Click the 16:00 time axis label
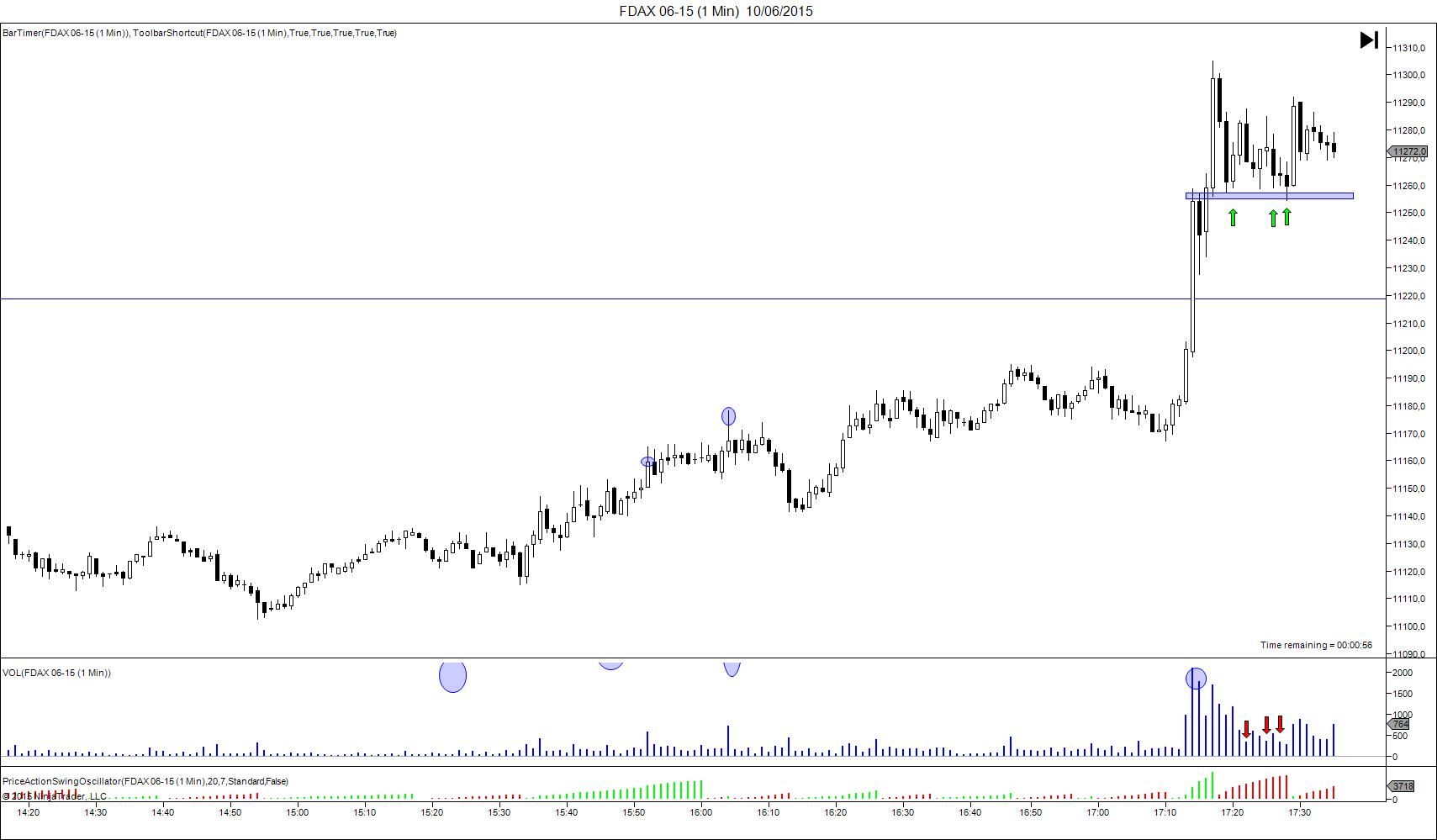This screenshot has height=840, width=1437. click(701, 812)
